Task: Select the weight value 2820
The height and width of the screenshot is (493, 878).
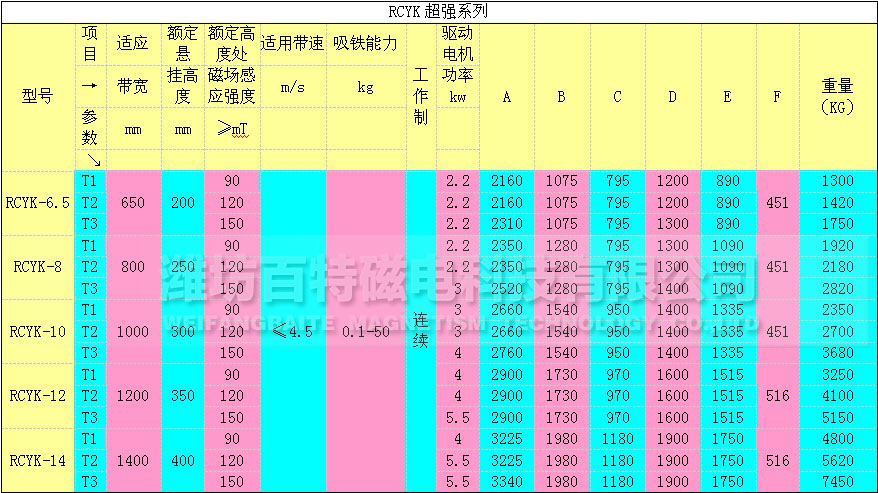Action: click(836, 288)
